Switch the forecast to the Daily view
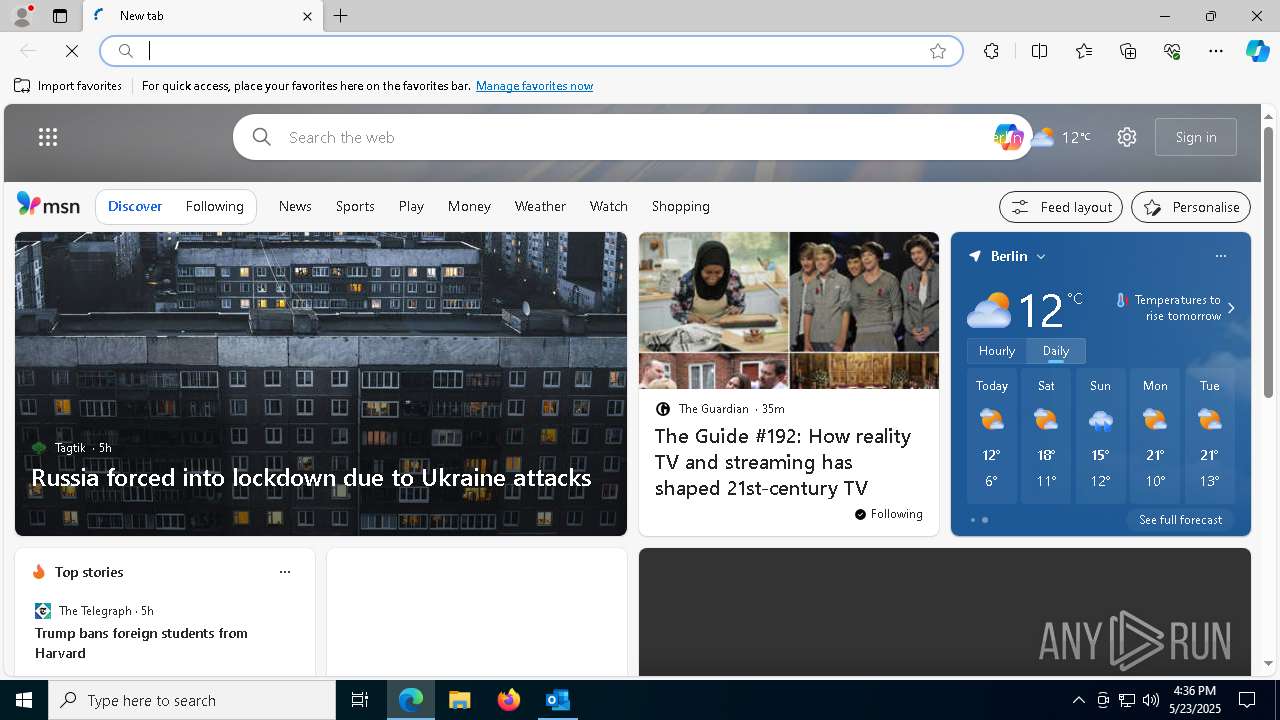 point(1056,351)
